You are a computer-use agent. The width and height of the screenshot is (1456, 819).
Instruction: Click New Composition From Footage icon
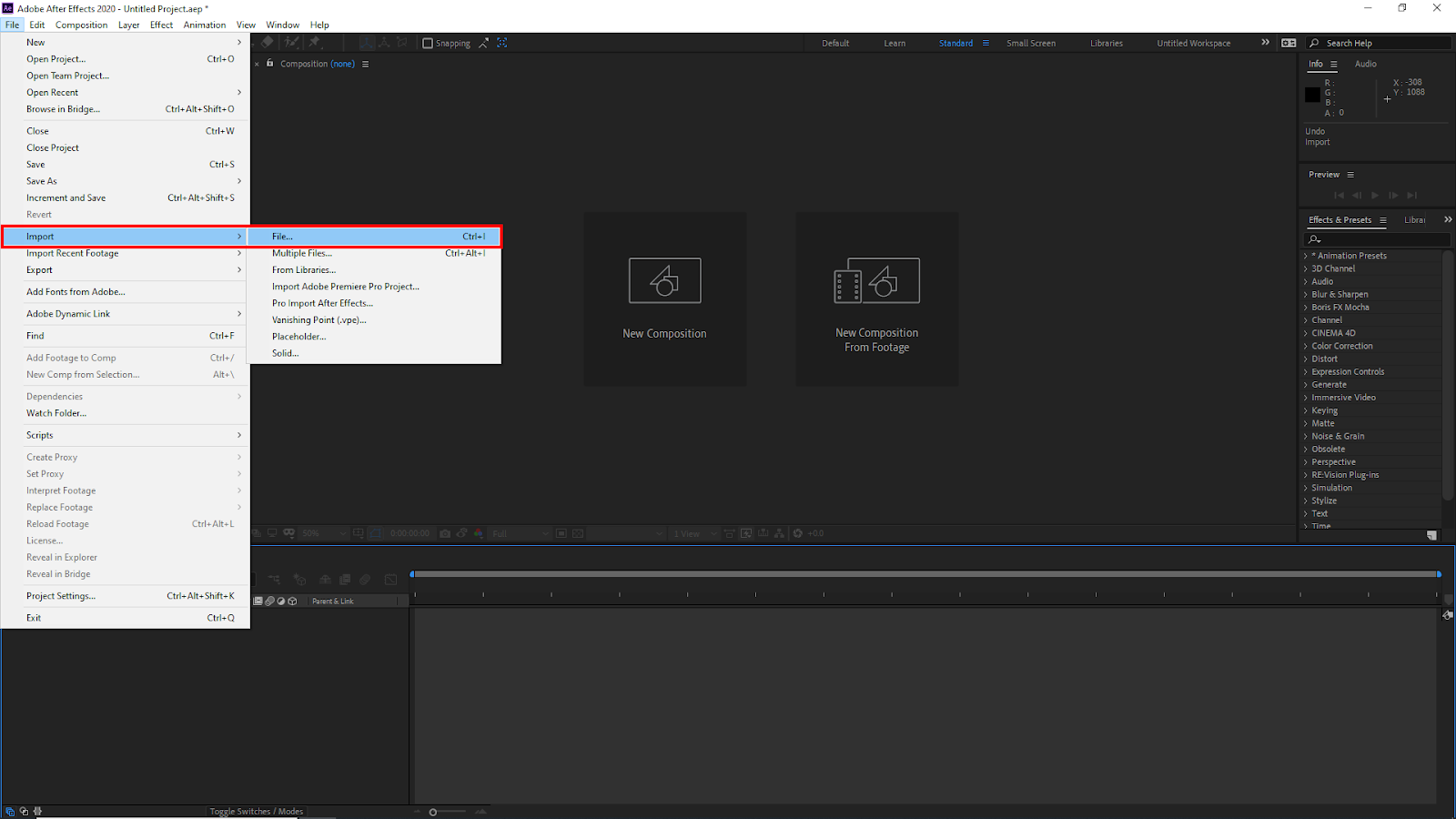[876, 280]
